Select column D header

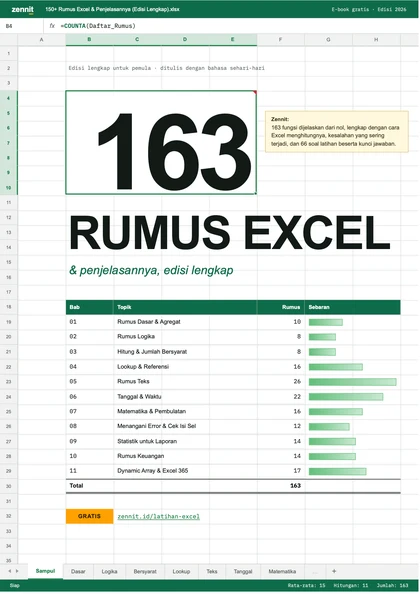tap(185, 39)
